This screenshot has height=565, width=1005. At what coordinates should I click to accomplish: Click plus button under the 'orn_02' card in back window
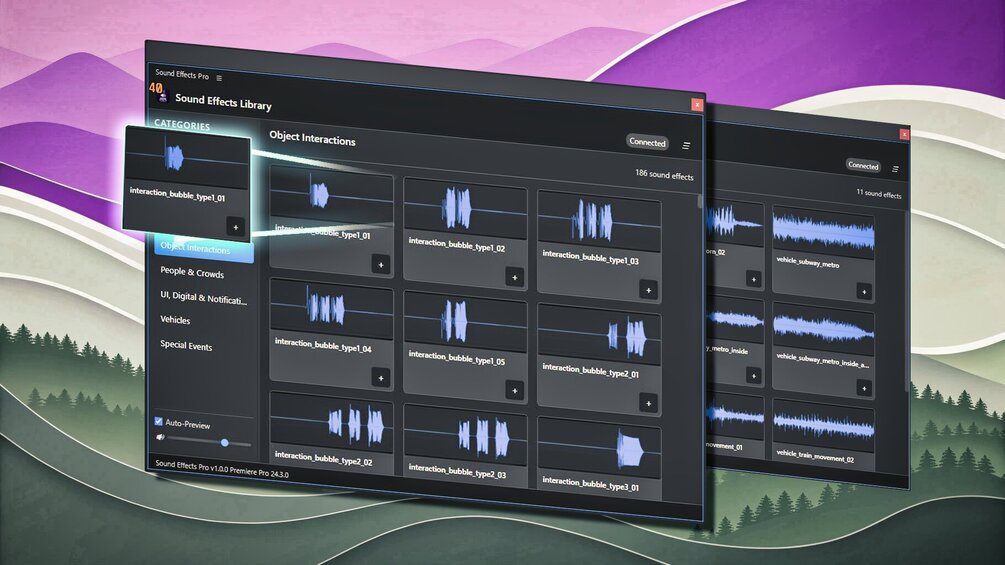click(x=754, y=279)
